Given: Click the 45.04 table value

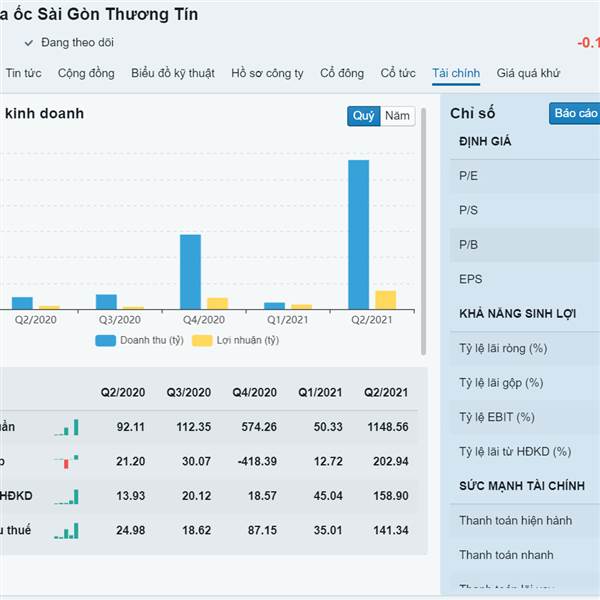Looking at the screenshot, I should 328,496.
